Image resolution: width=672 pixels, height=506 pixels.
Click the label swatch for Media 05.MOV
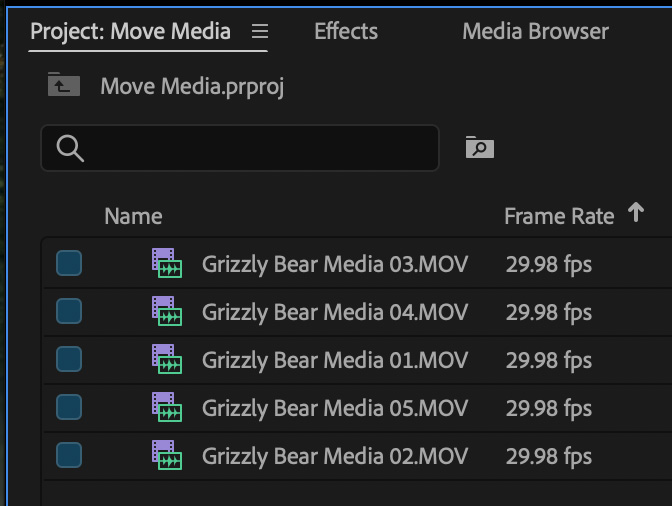click(69, 408)
